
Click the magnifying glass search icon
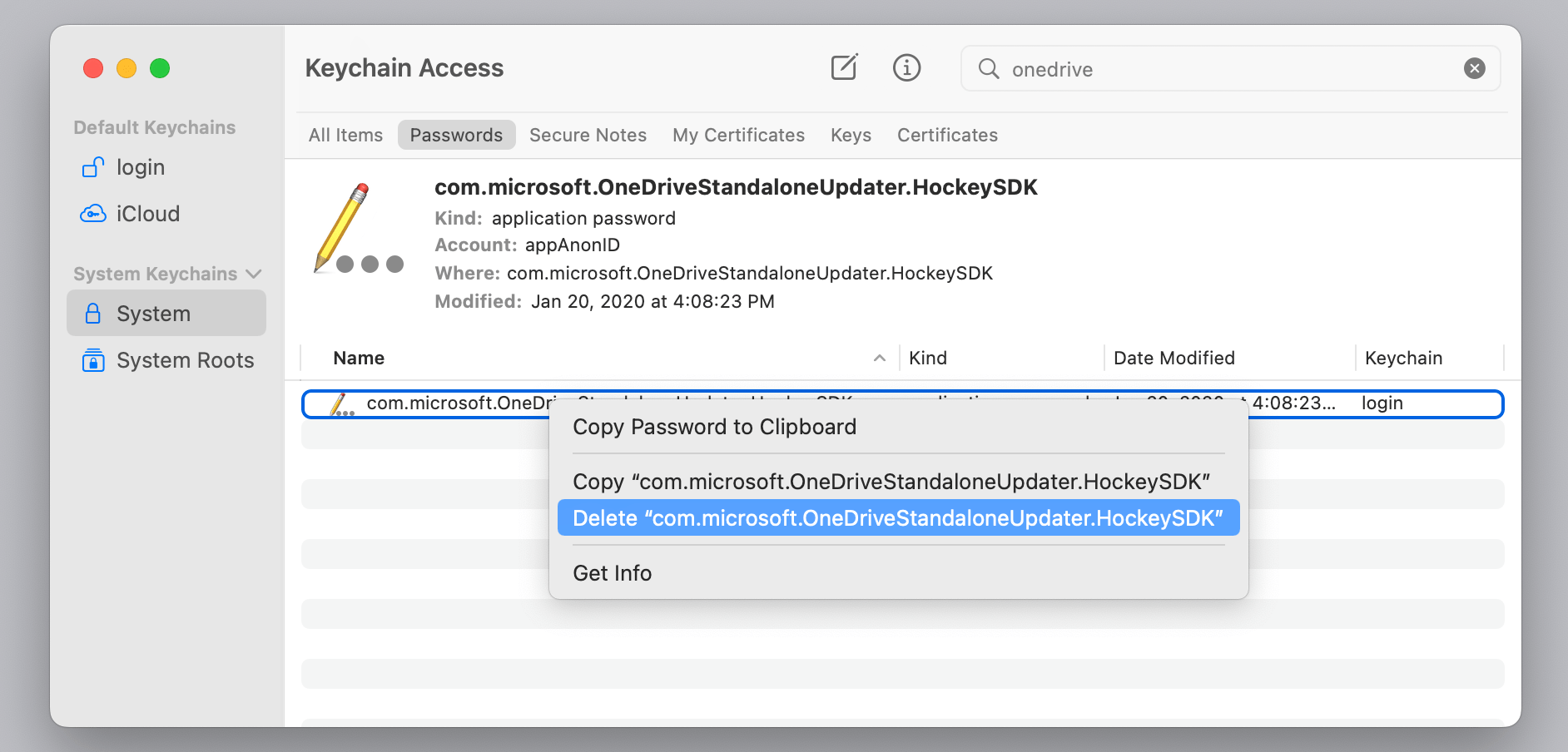[988, 68]
